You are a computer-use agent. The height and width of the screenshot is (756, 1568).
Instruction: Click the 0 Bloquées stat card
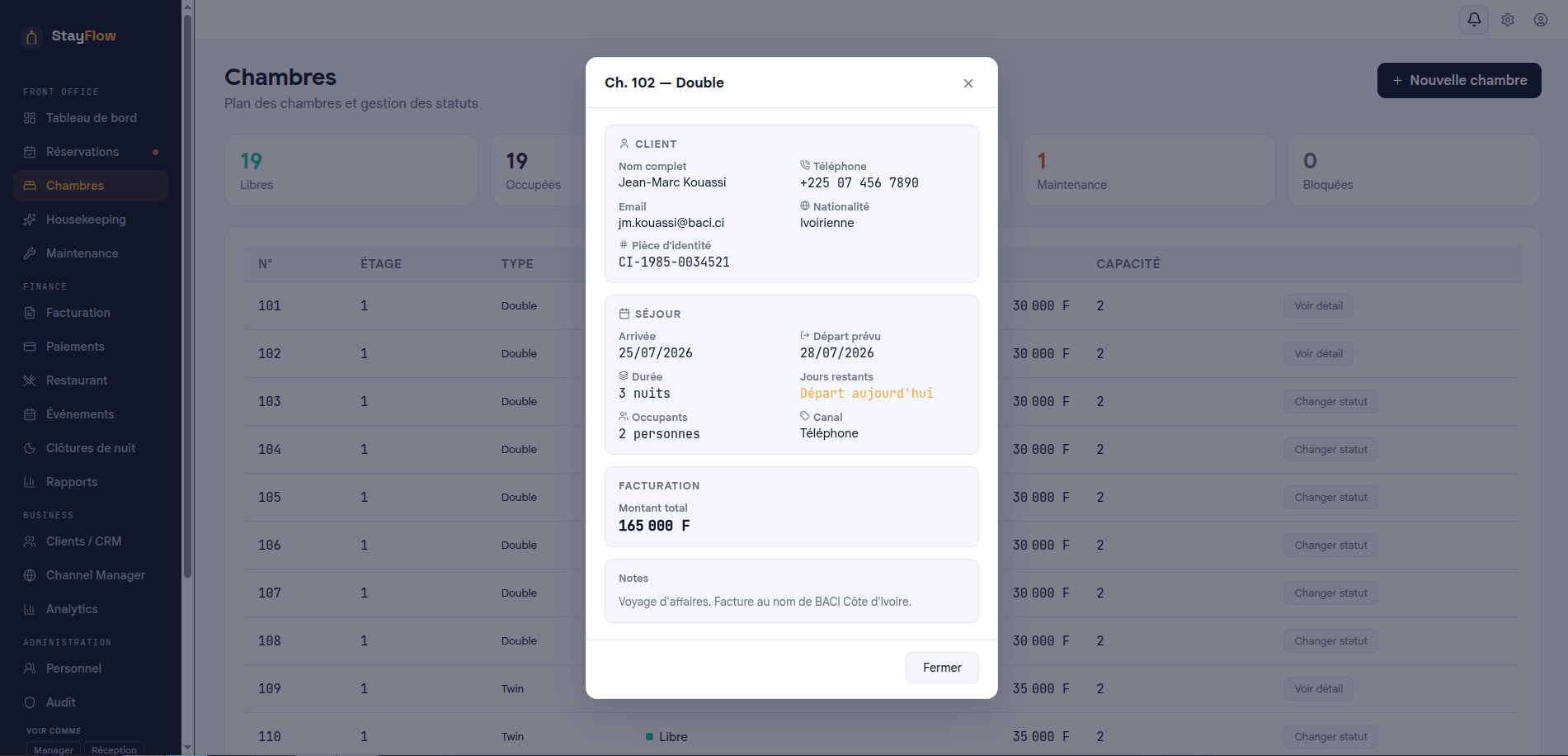point(1414,170)
